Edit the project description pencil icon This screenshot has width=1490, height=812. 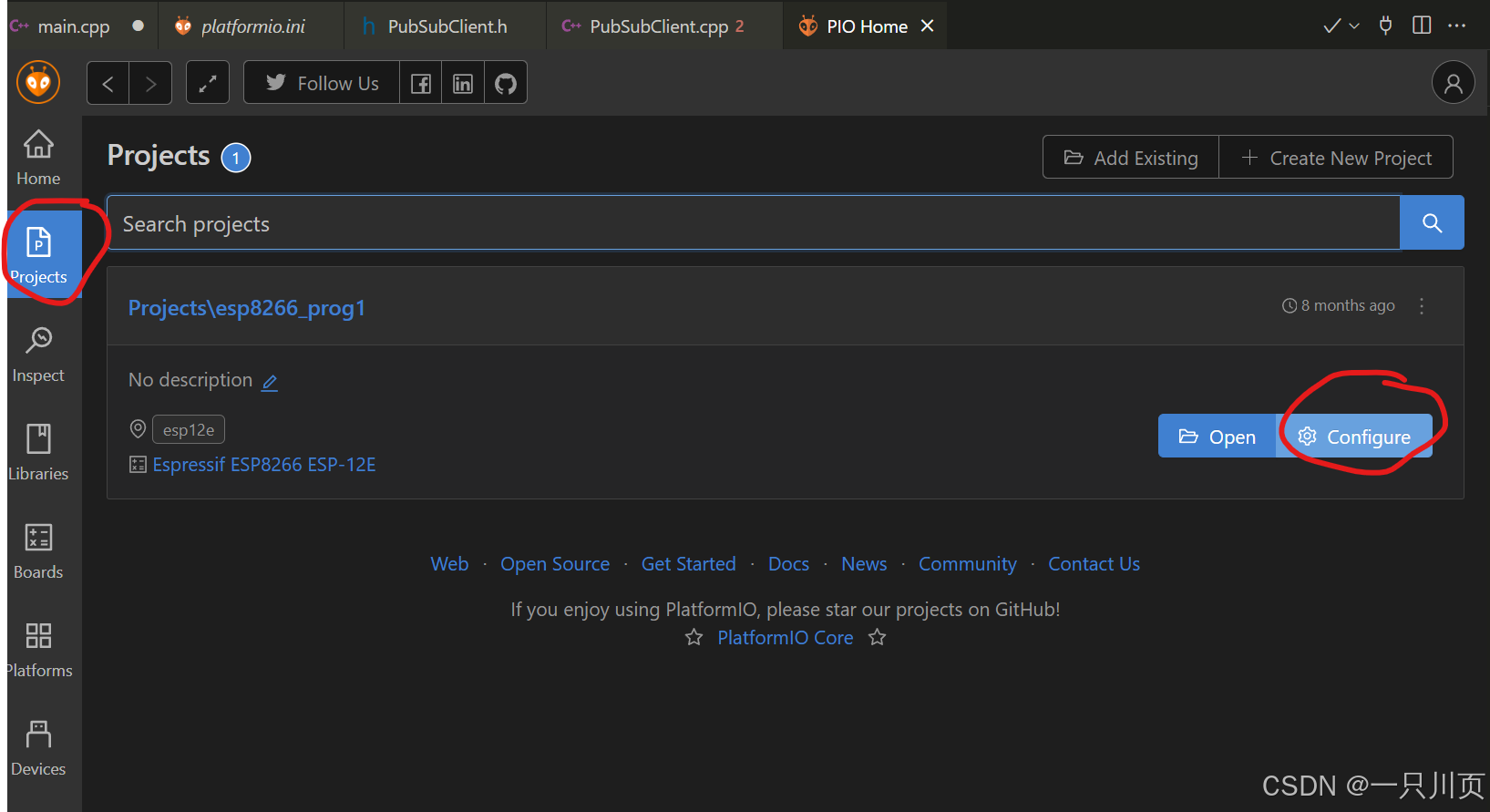pos(270,382)
